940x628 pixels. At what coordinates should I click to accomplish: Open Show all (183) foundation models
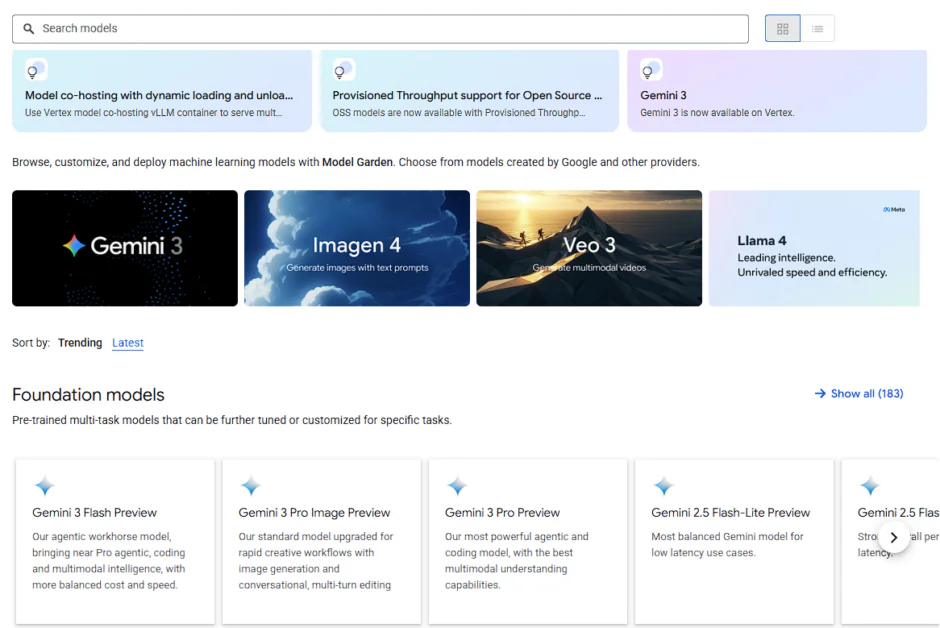[859, 394]
